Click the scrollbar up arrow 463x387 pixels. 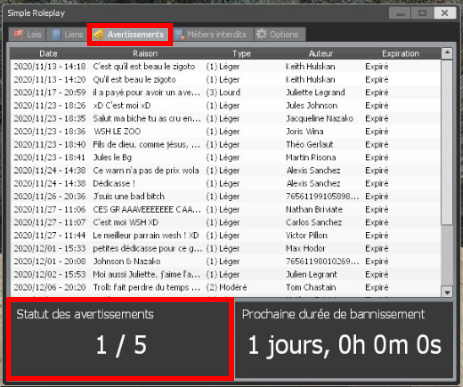tap(447, 53)
